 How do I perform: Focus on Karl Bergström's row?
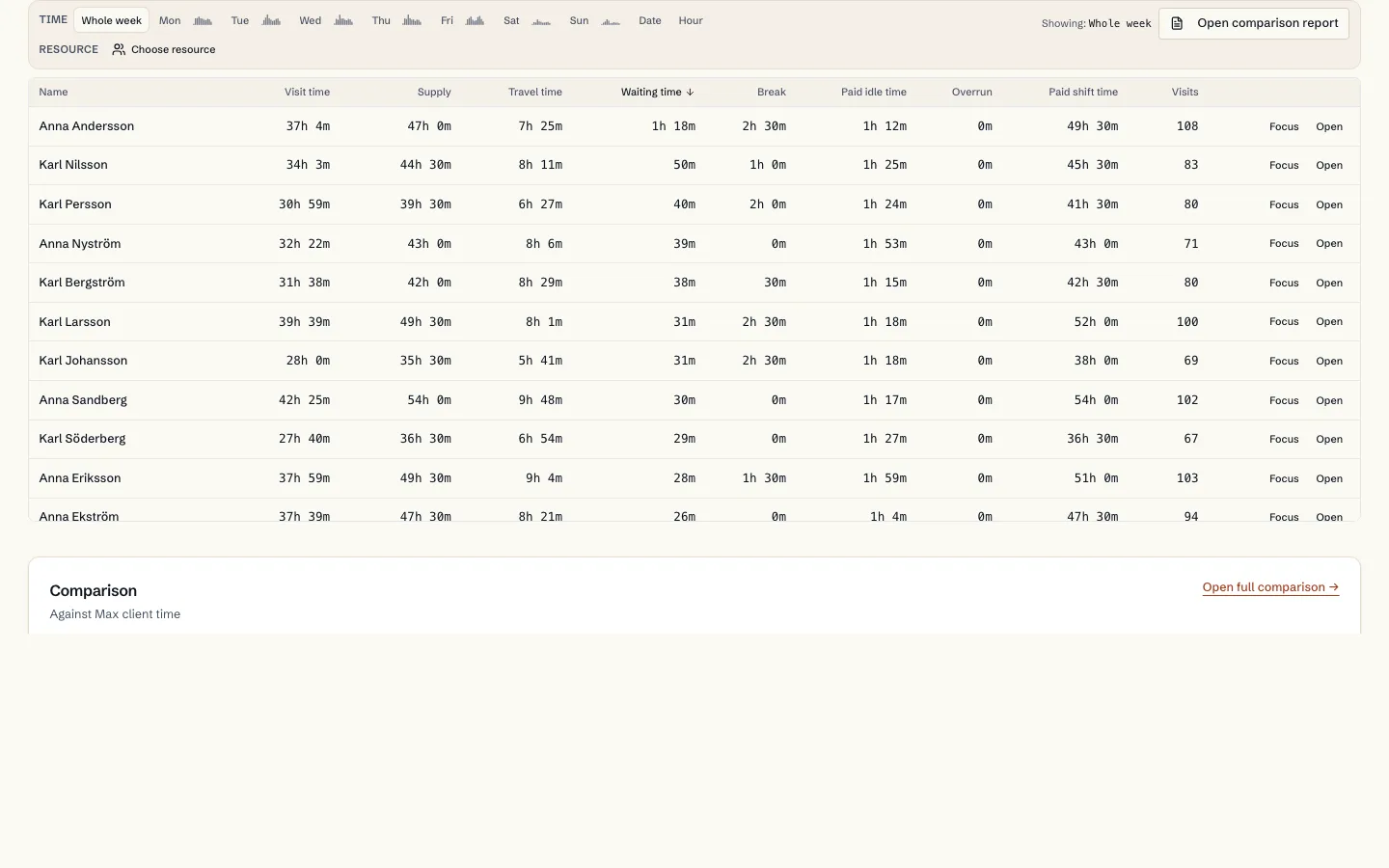[x=1284, y=283]
